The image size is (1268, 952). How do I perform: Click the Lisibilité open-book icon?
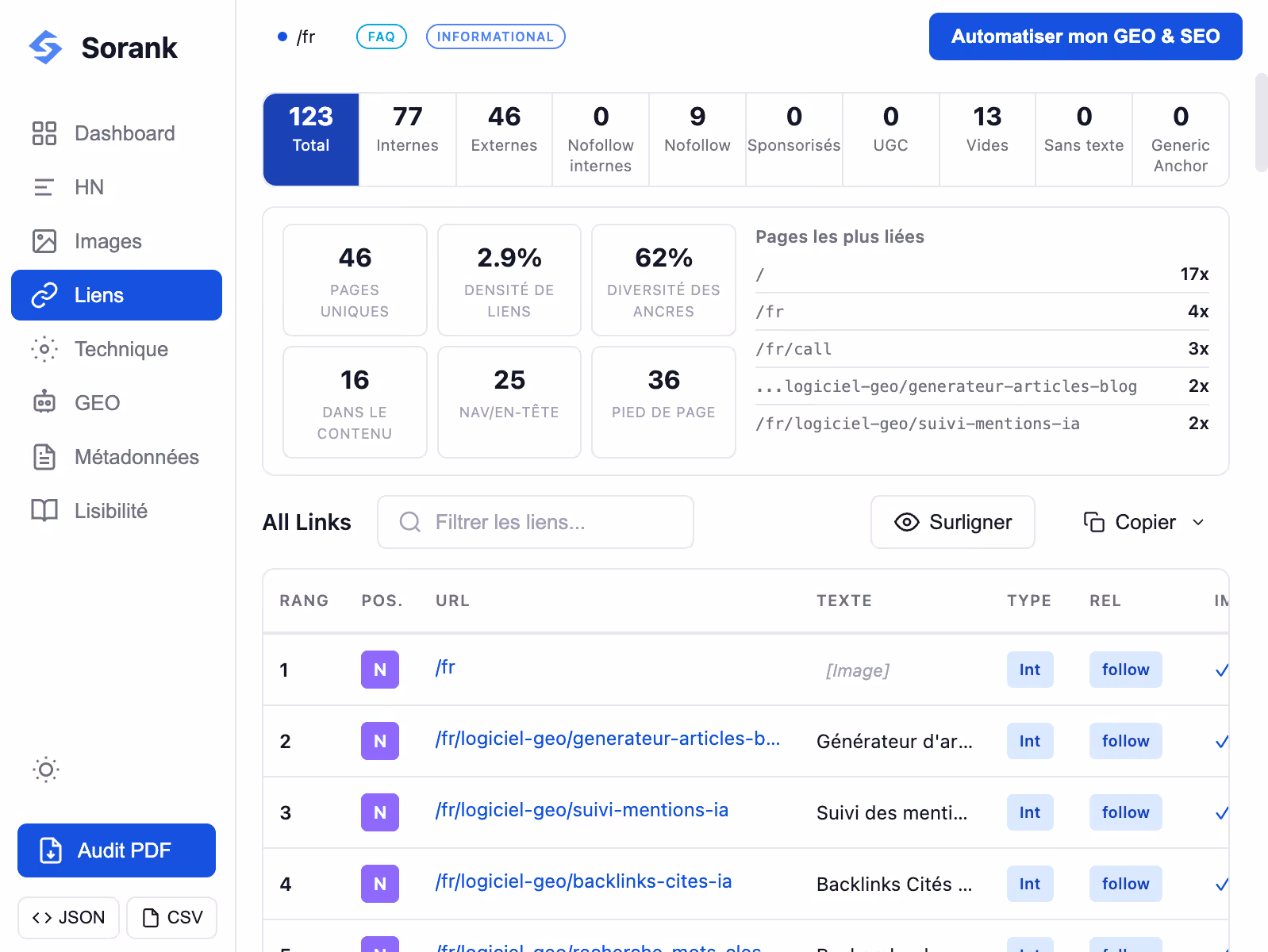tap(44, 511)
